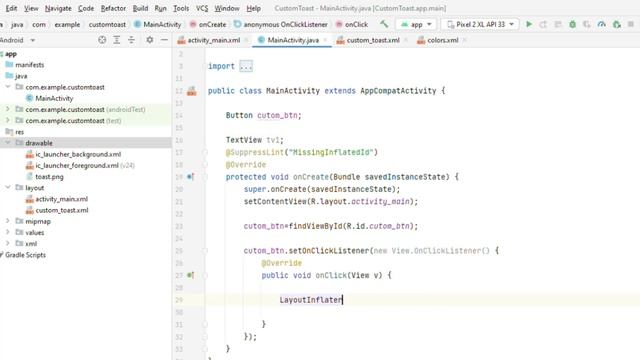This screenshot has width=640, height=360.
Task: Open the Build menu
Action: pyautogui.click(x=140, y=8)
